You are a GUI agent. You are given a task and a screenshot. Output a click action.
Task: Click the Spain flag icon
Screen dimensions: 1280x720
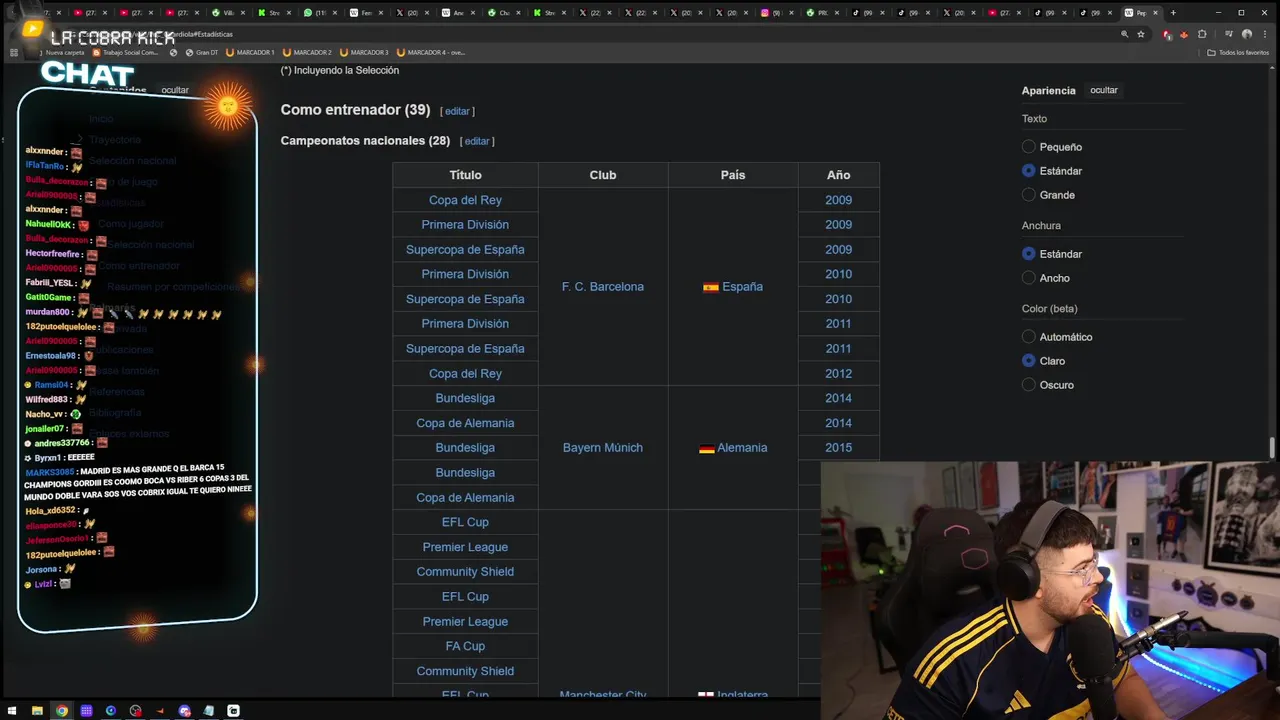tap(710, 287)
